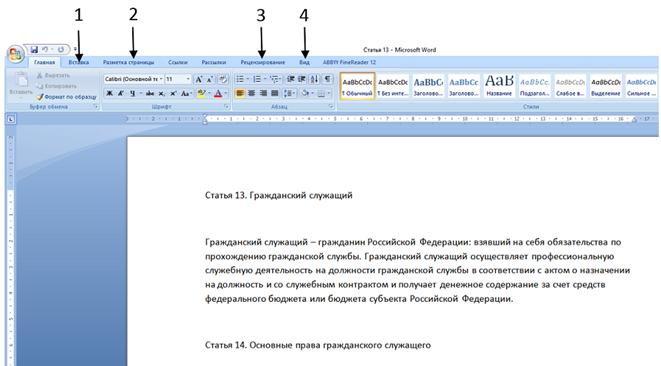Screen dimensions: 661x366
Task: Open the round Office button menu
Action: [16, 54]
